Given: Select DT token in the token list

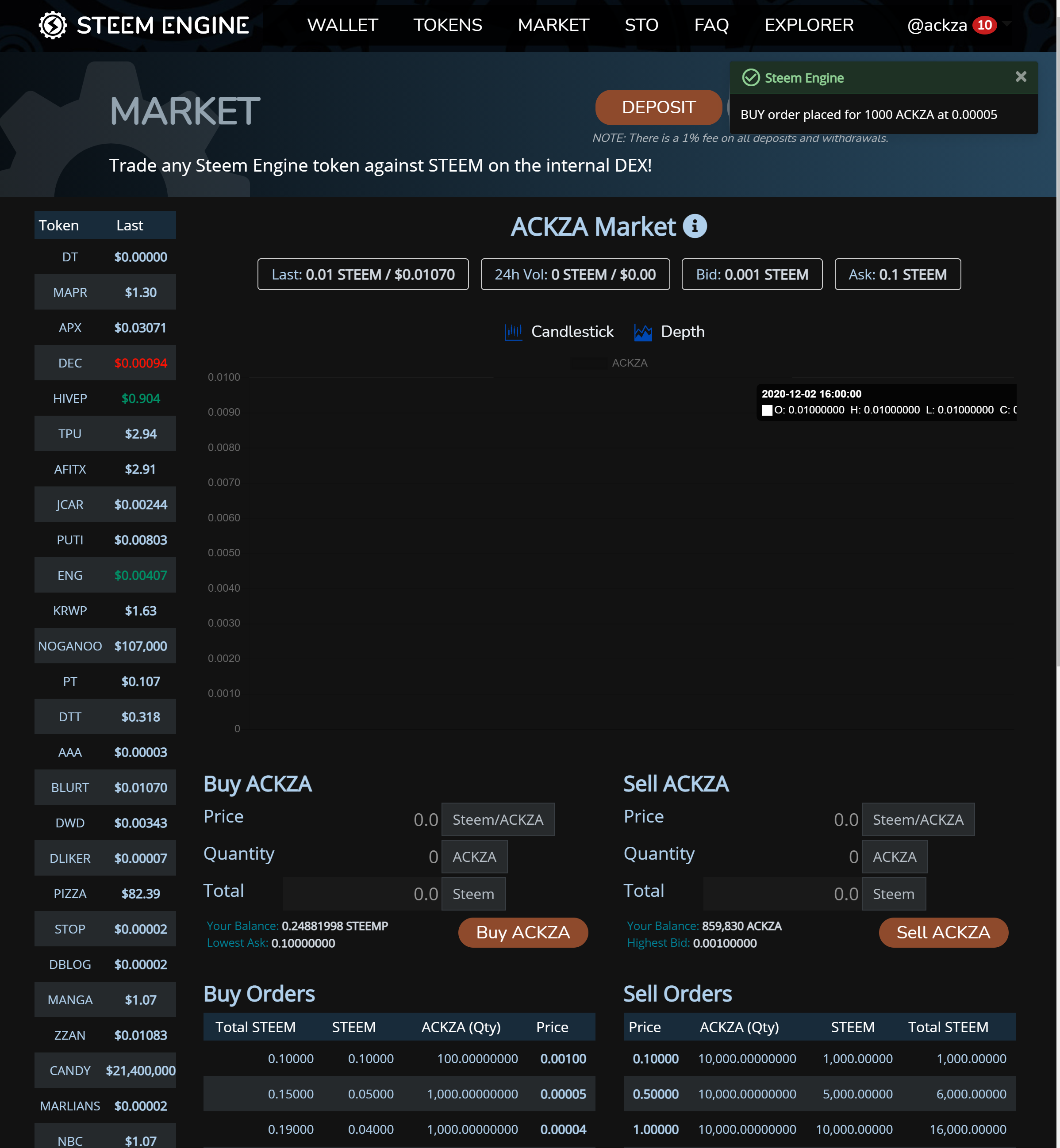Looking at the screenshot, I should pos(105,257).
